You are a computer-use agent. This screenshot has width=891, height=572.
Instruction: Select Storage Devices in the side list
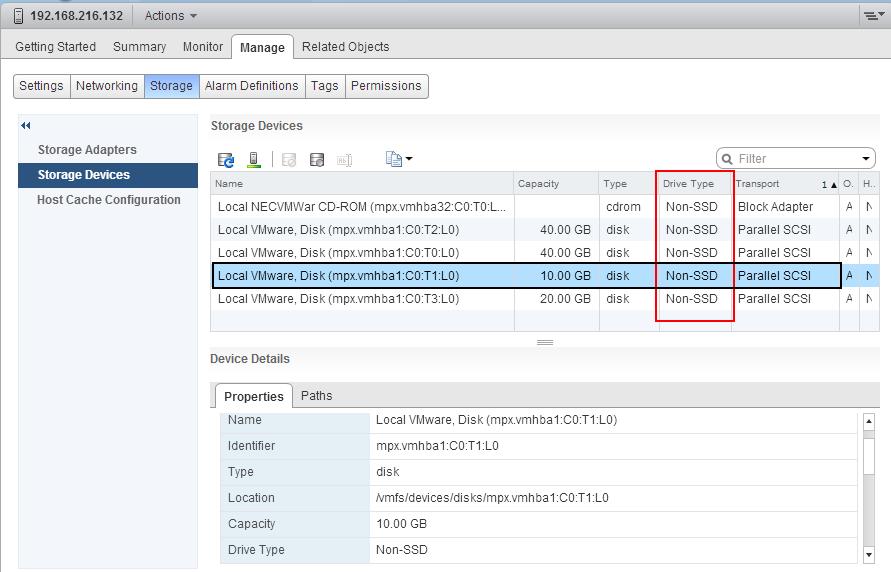(x=108, y=175)
